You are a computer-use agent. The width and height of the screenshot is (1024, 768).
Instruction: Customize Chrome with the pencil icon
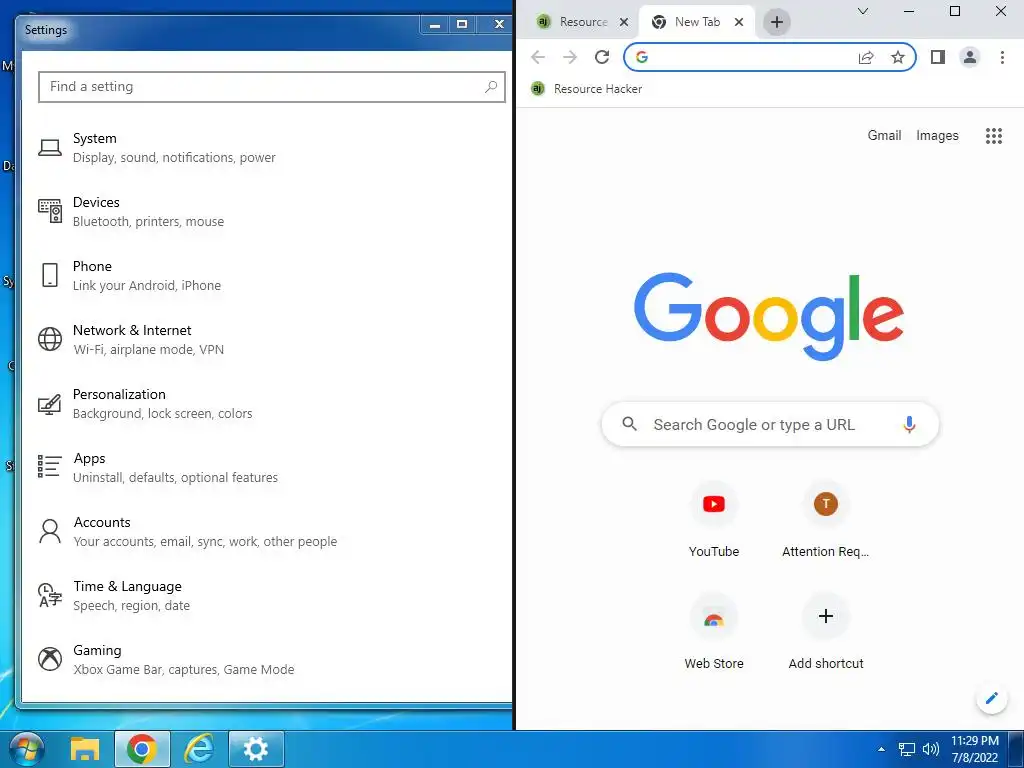(991, 698)
